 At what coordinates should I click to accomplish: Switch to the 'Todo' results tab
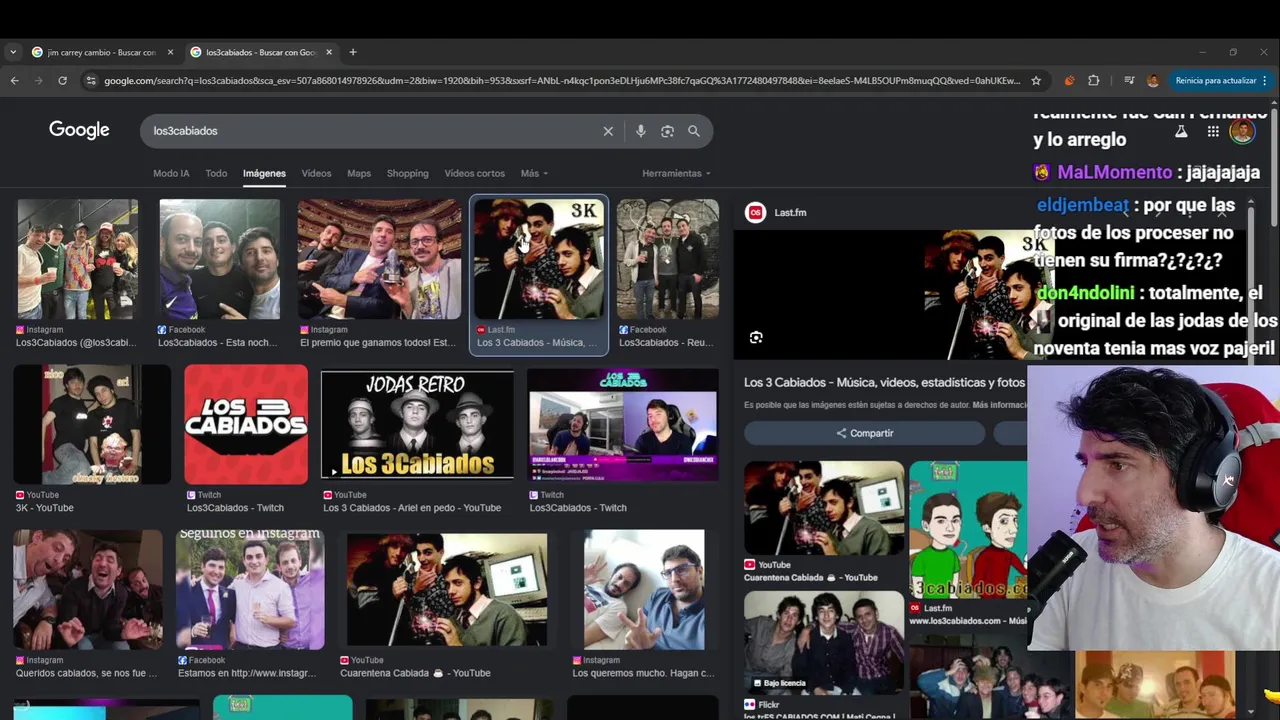click(216, 173)
